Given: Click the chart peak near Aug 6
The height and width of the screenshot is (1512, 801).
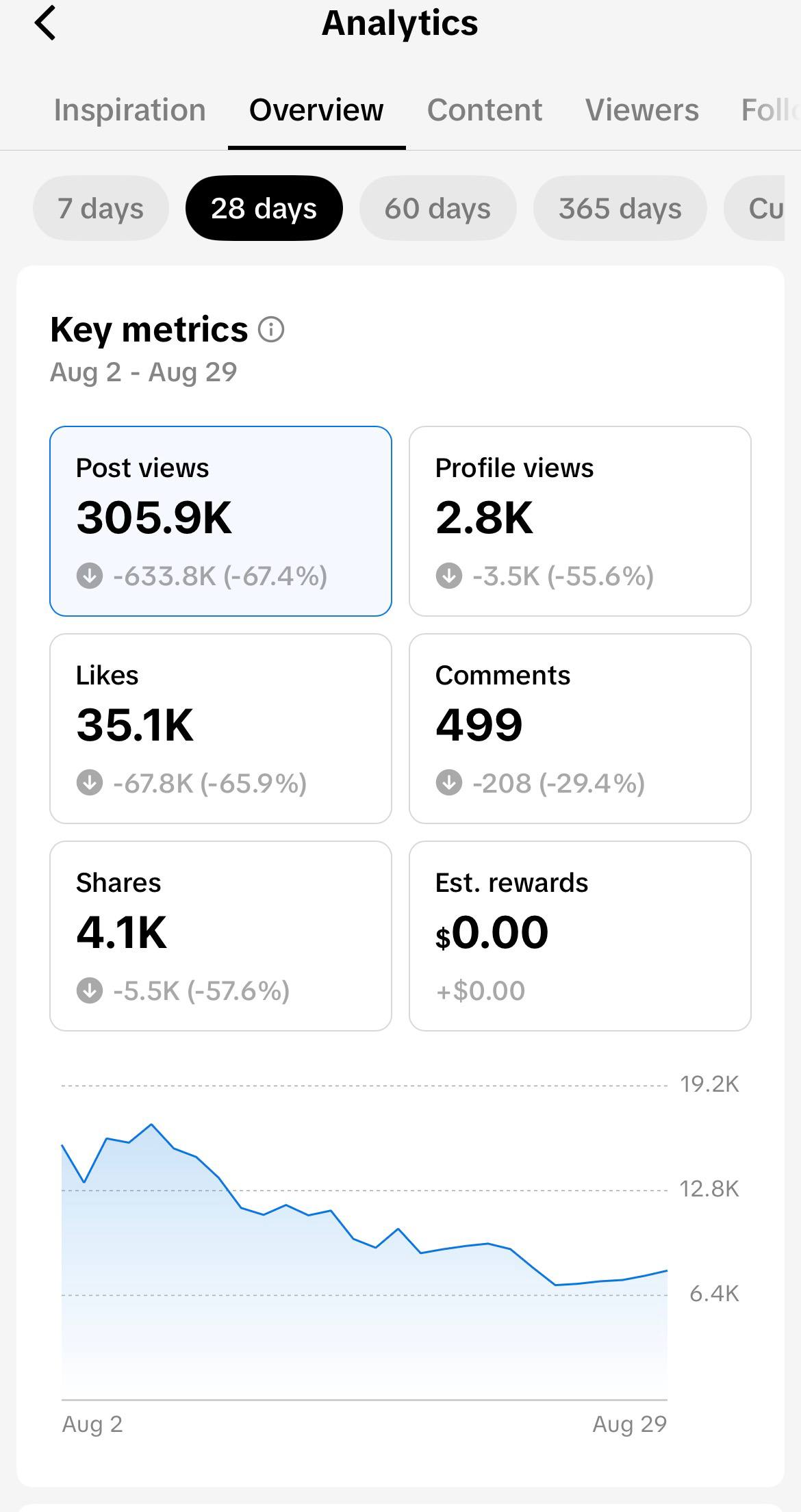Looking at the screenshot, I should pyautogui.click(x=151, y=1125).
